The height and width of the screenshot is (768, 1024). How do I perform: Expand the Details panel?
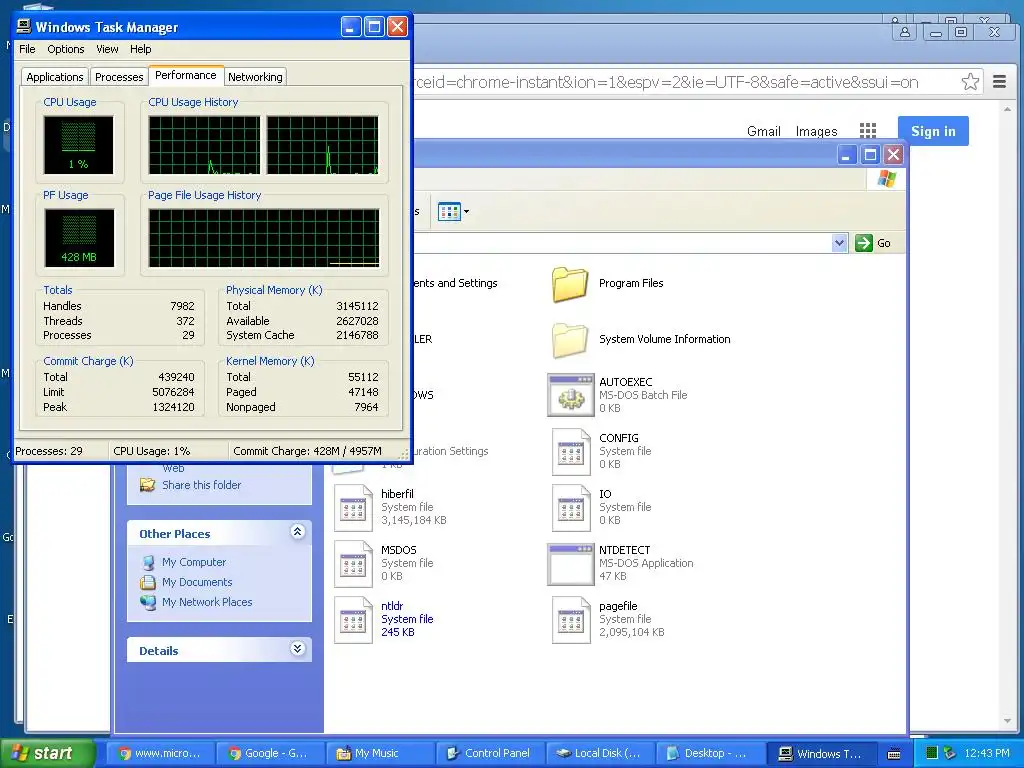click(x=297, y=648)
